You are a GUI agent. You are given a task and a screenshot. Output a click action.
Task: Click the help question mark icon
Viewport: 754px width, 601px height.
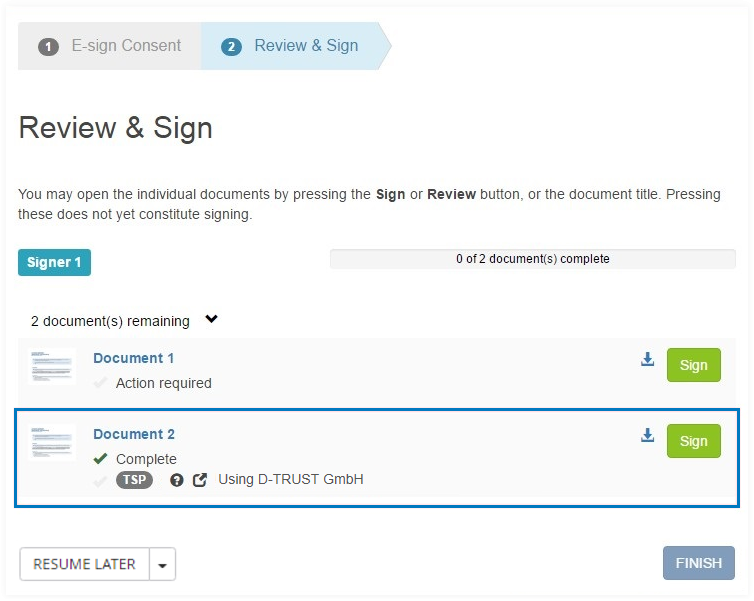(177, 480)
